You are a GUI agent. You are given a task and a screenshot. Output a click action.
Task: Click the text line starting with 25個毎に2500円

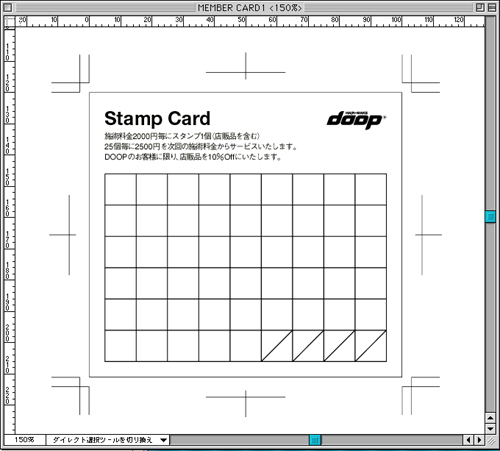click(200, 147)
